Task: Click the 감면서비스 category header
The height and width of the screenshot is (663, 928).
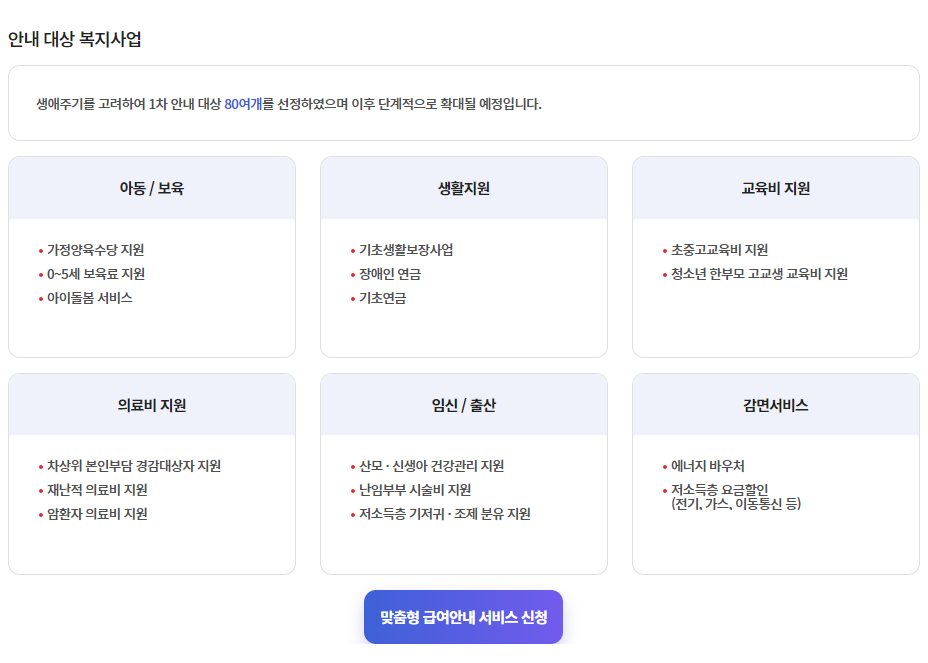Action: pos(775,404)
